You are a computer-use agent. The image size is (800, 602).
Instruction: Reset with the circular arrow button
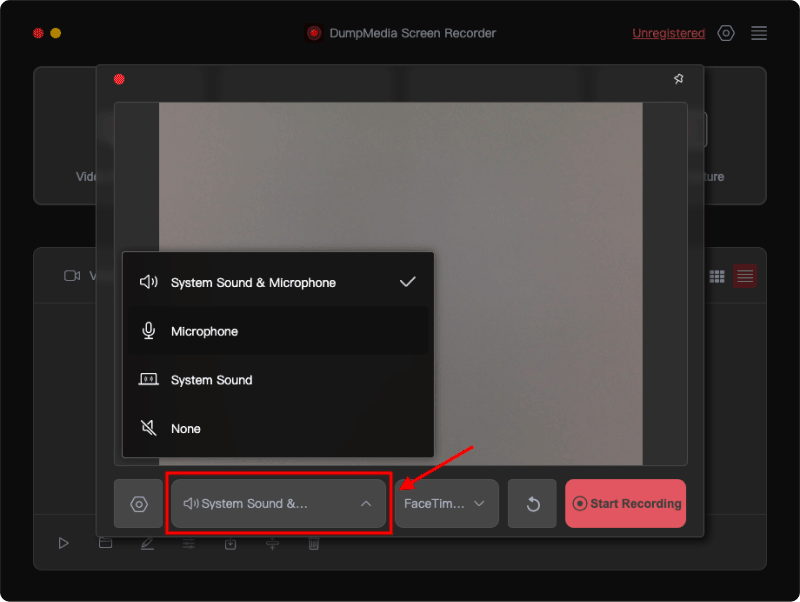[x=532, y=504]
